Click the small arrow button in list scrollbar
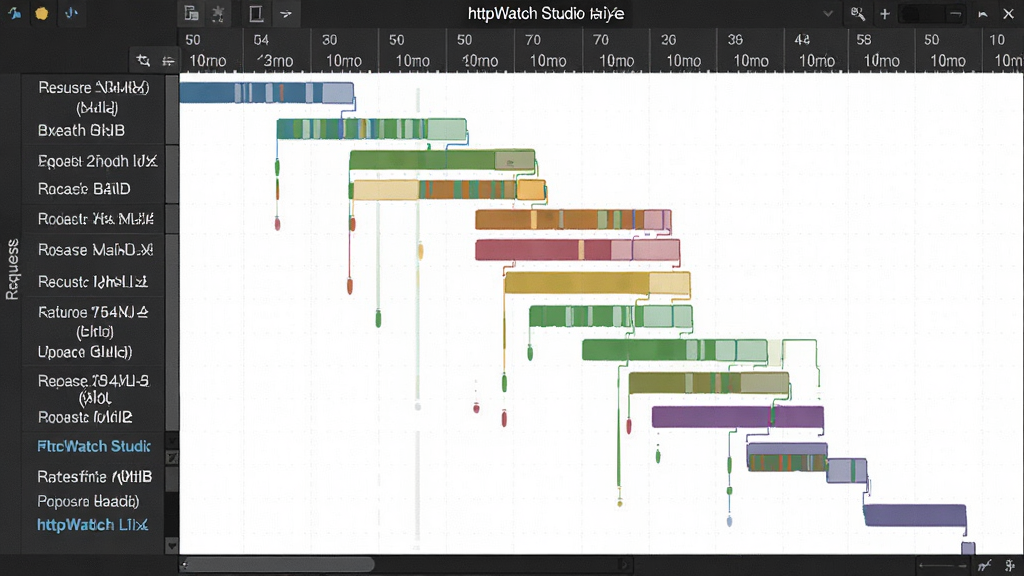 click(172, 458)
